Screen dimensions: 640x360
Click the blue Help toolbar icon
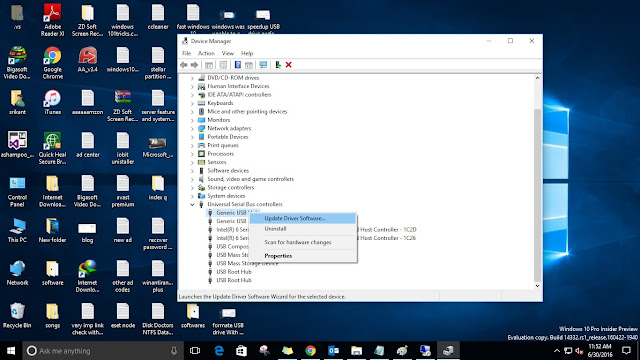point(238,65)
